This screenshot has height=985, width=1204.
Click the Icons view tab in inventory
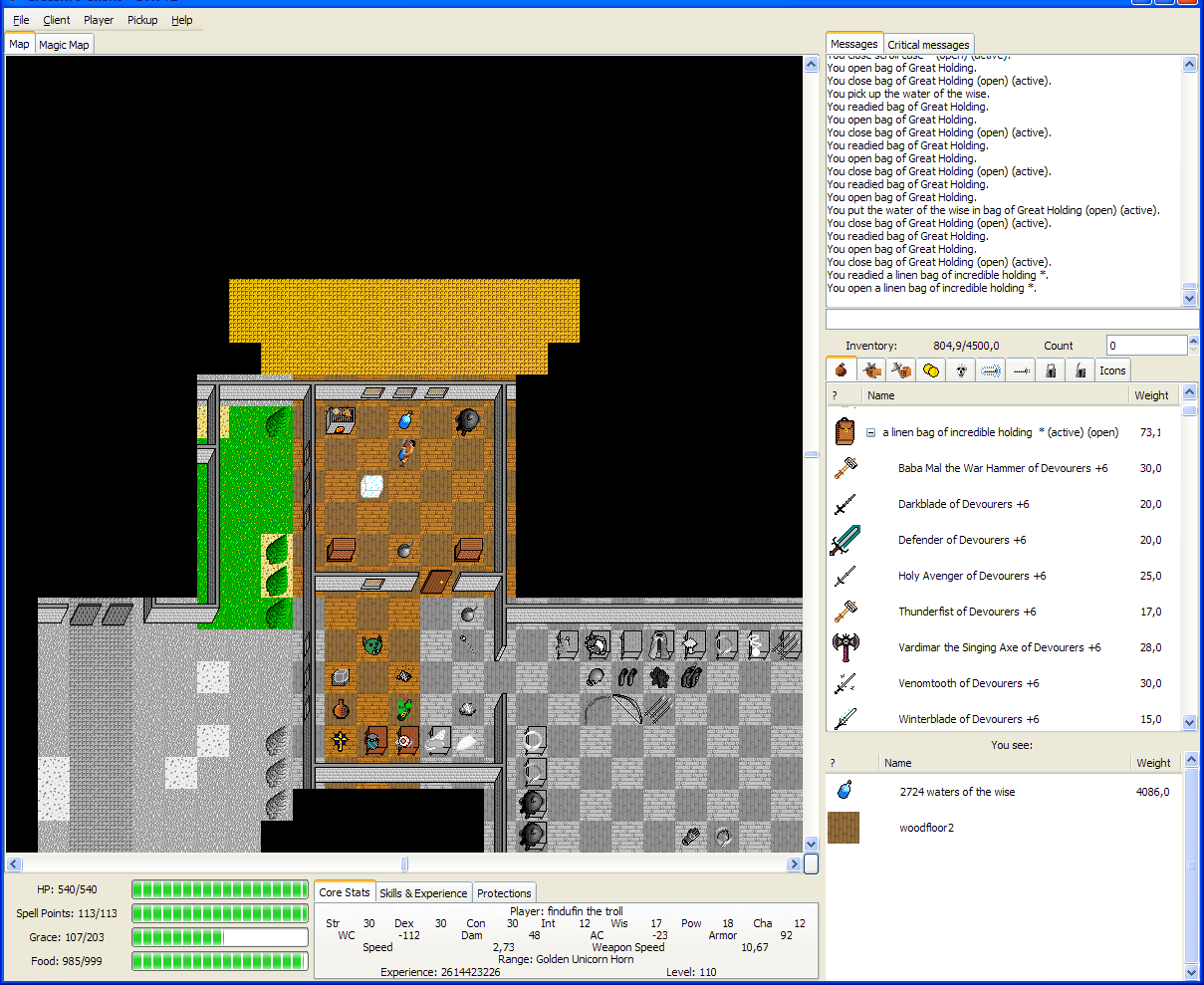pos(1112,369)
